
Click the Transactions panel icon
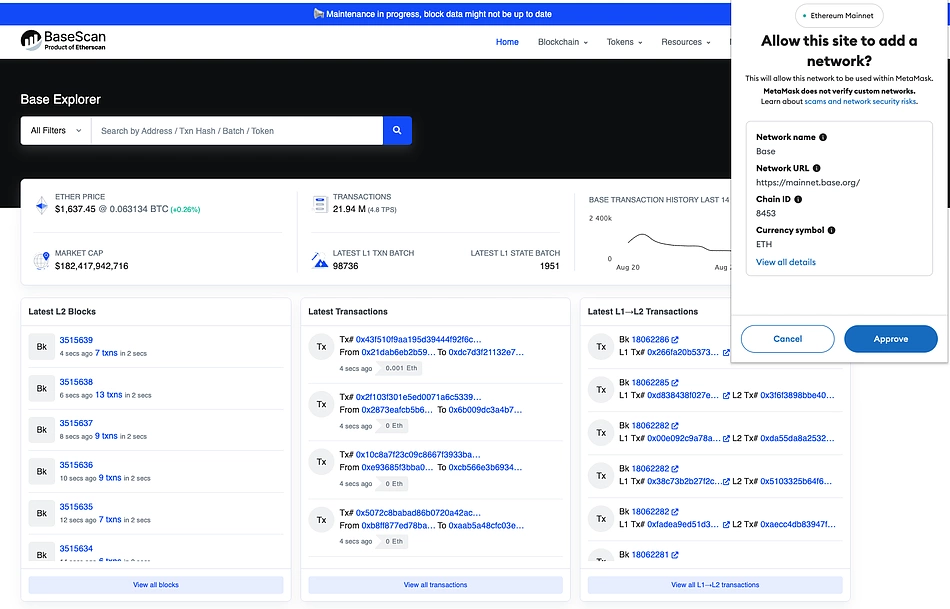coord(320,203)
